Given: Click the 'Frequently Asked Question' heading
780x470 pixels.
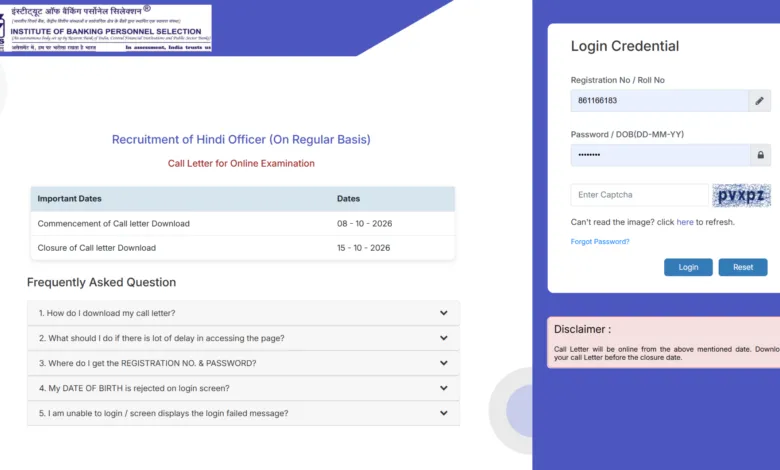Looking at the screenshot, I should (101, 282).
